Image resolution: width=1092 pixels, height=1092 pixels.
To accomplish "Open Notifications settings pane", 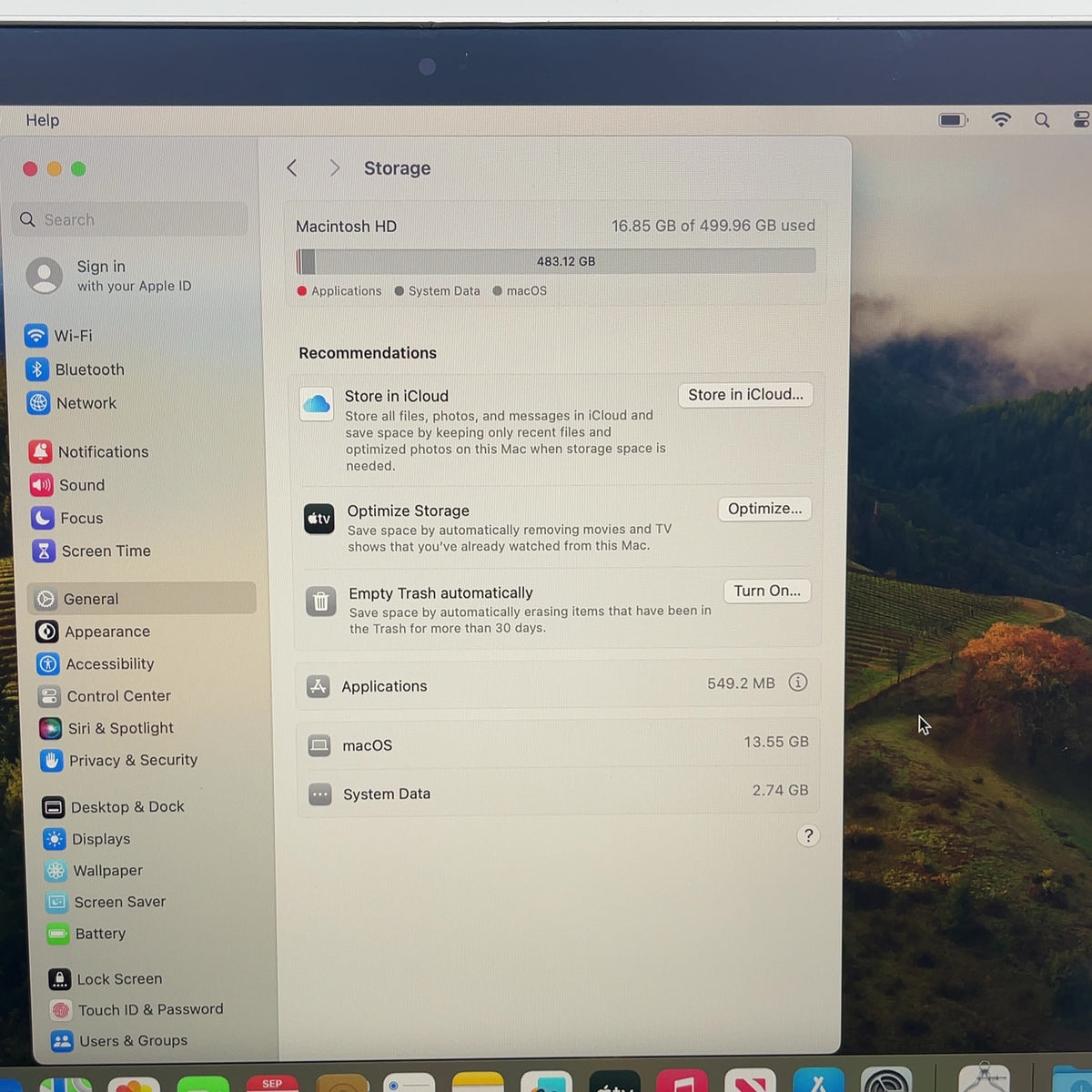I will [x=88, y=451].
